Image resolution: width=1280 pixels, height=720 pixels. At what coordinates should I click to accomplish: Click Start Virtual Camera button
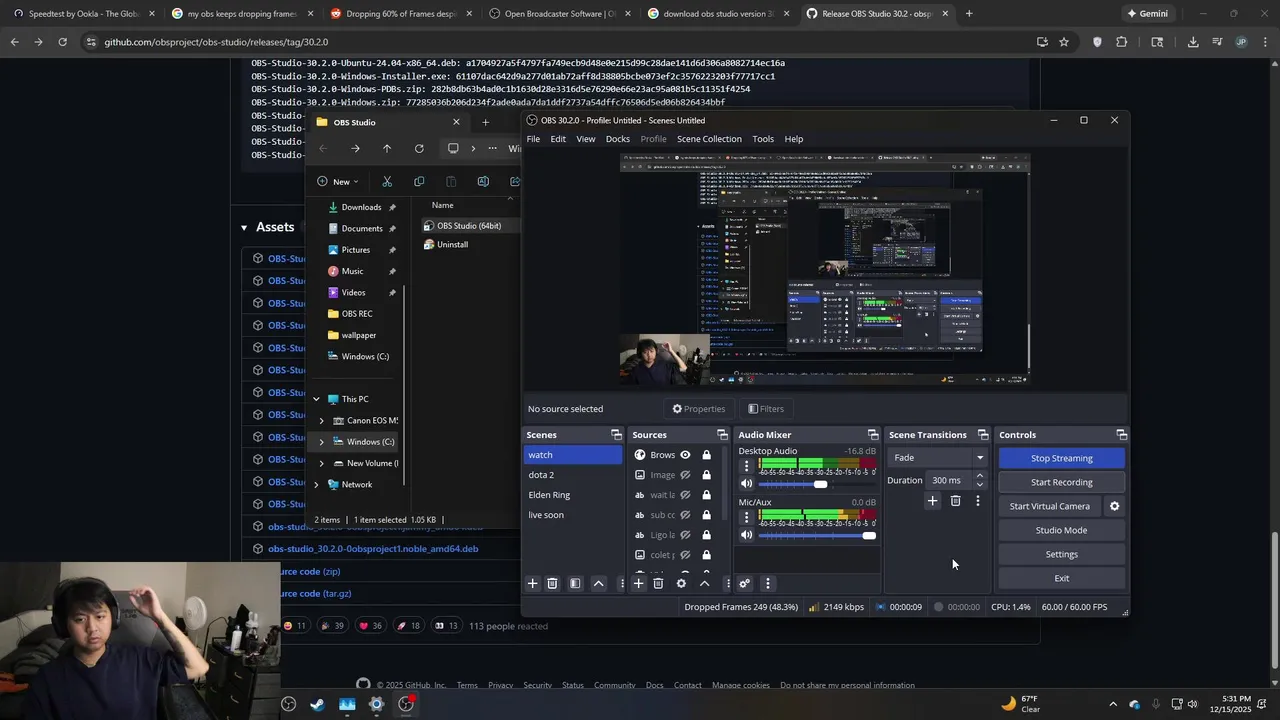[1049, 506]
